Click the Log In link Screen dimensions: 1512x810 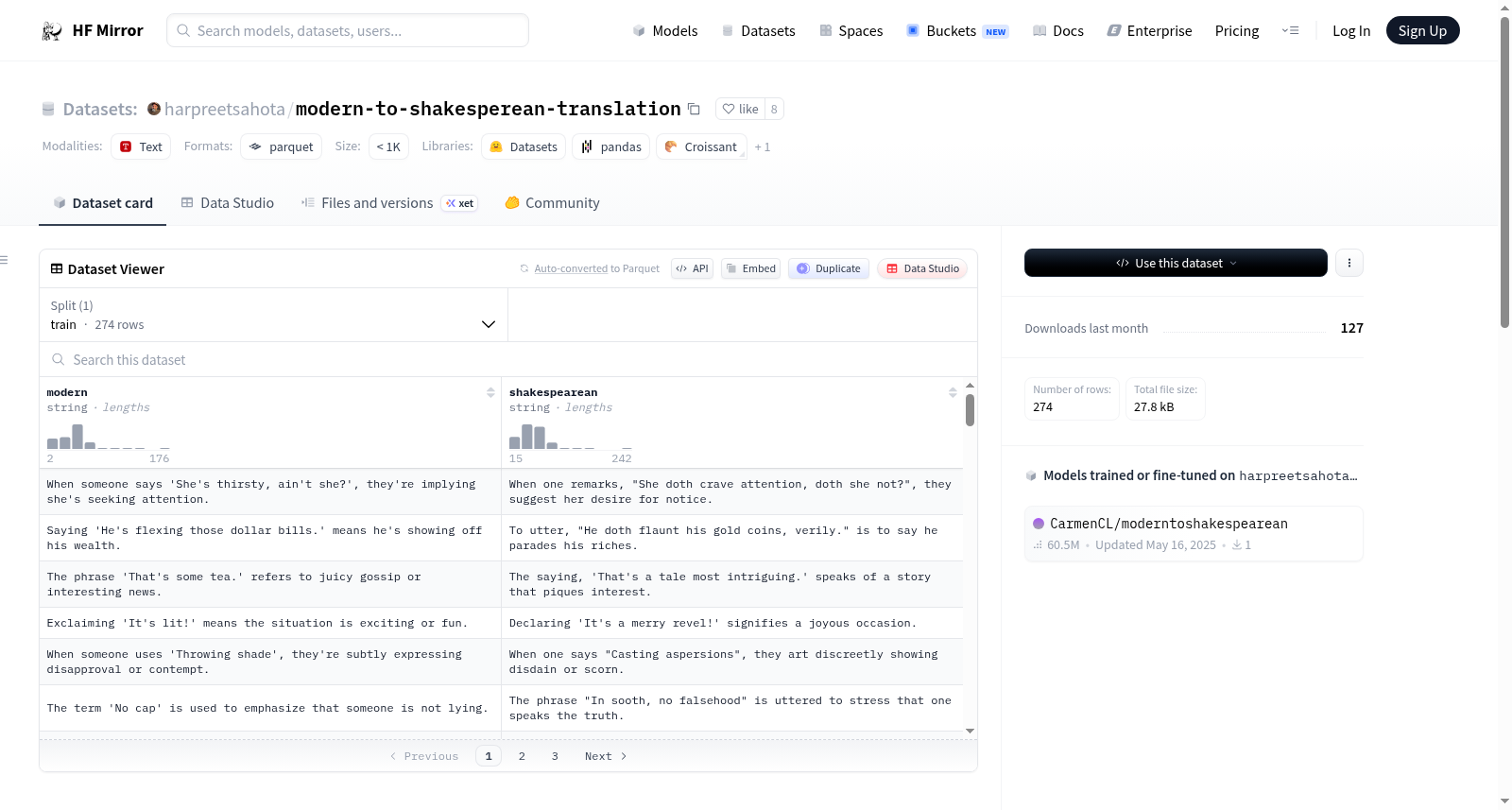1351,31
